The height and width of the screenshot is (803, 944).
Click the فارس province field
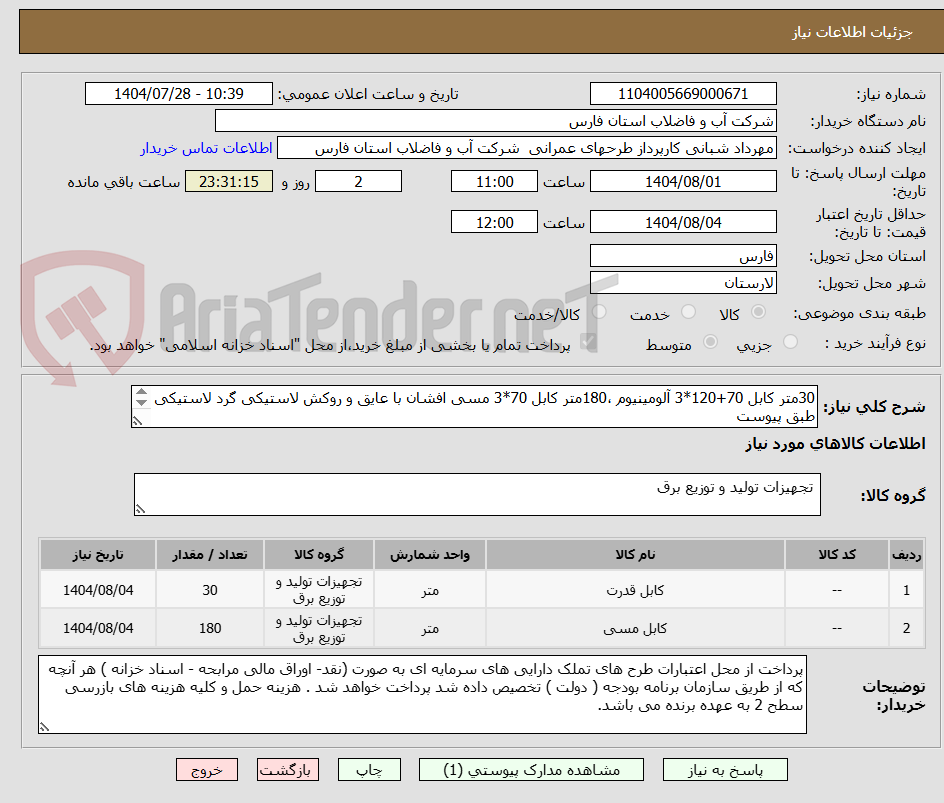tap(683, 256)
